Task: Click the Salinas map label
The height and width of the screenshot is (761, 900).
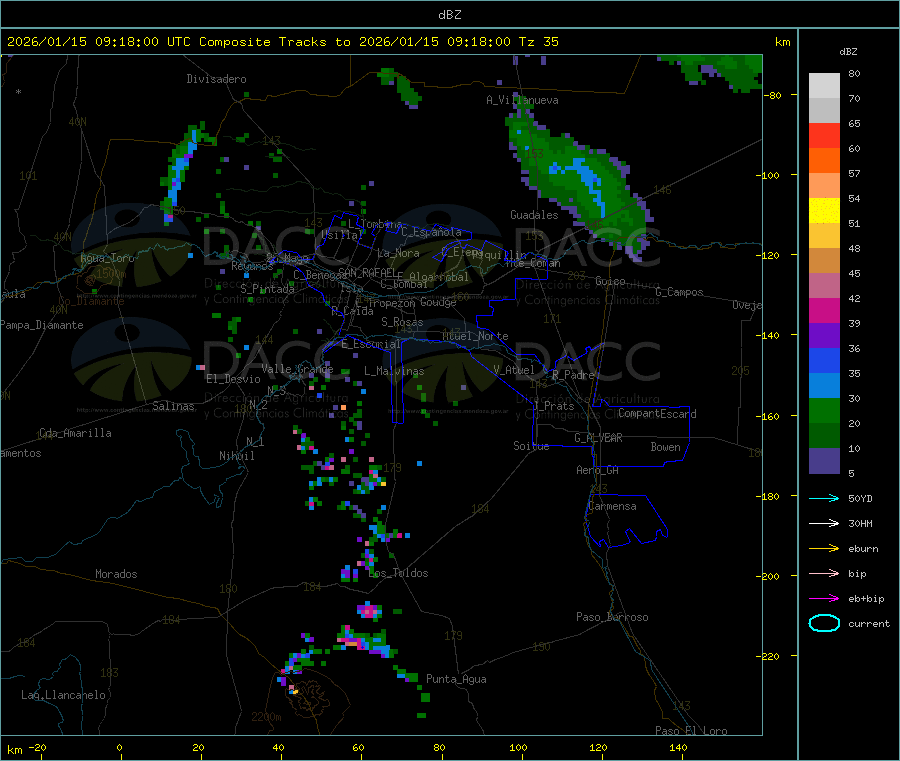Action: click(173, 406)
